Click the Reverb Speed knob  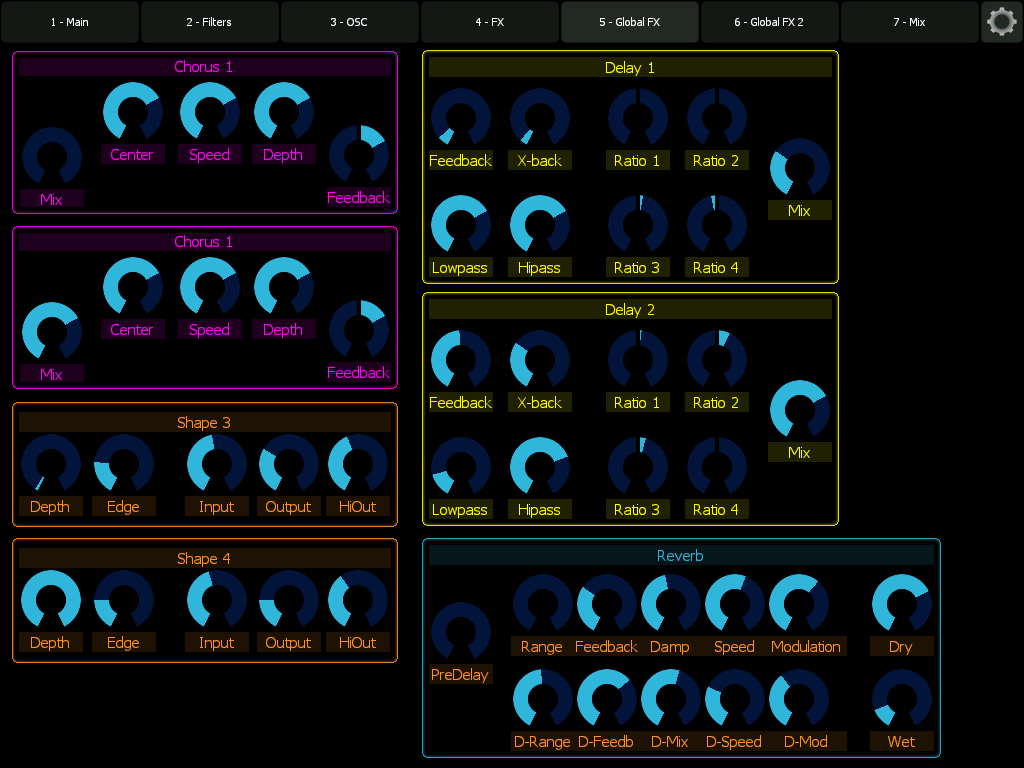(x=735, y=604)
